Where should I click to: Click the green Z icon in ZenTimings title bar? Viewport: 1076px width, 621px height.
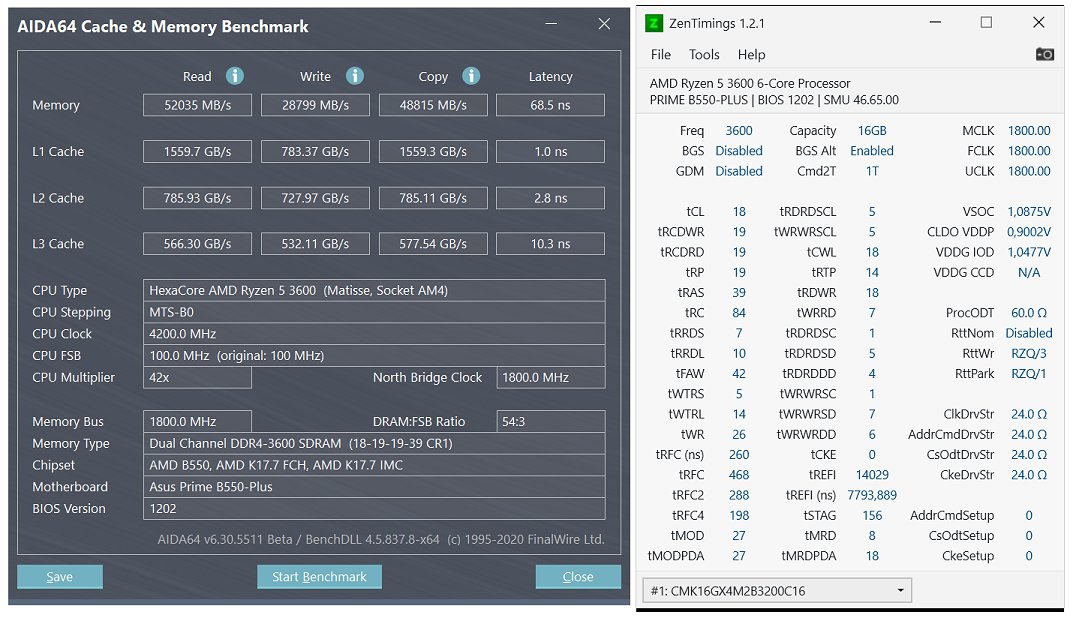[x=655, y=22]
